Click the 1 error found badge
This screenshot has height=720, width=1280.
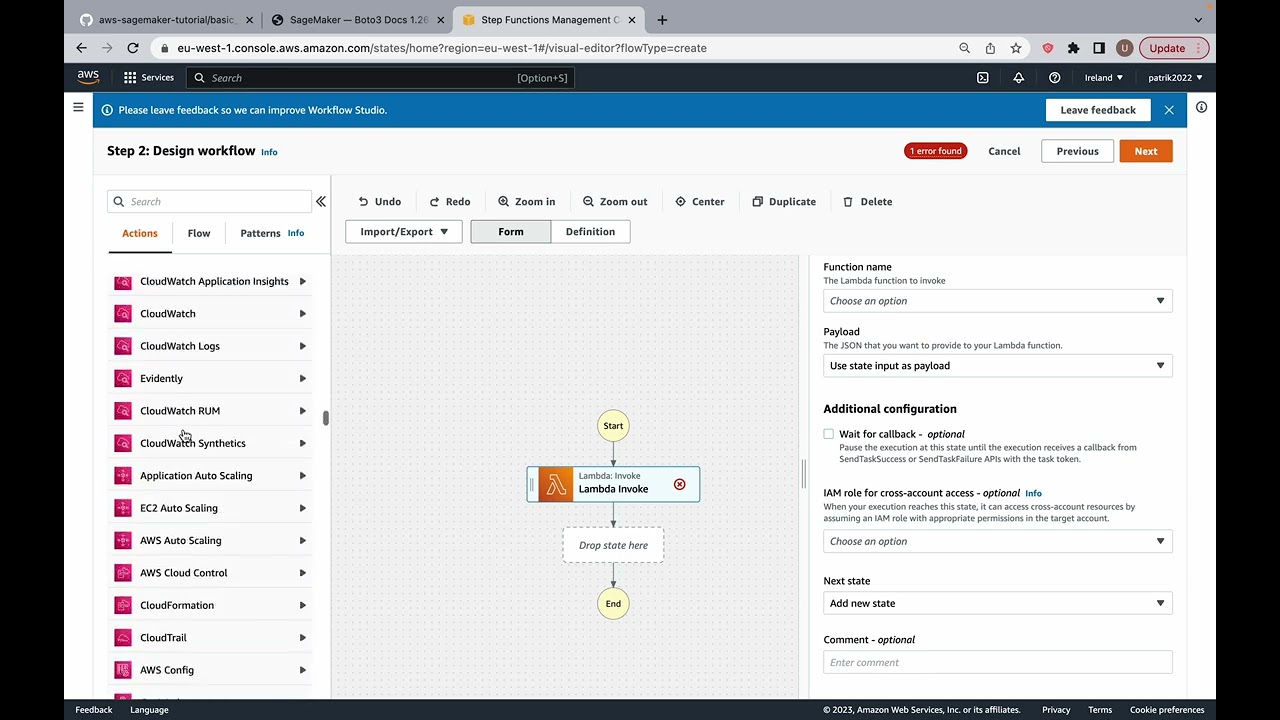pos(936,151)
